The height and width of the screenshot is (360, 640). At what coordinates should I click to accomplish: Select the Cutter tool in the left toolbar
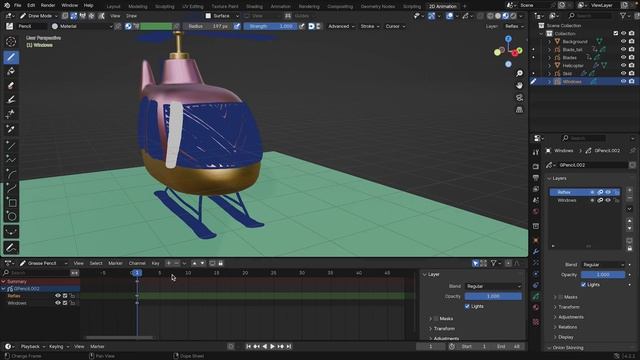11,113
